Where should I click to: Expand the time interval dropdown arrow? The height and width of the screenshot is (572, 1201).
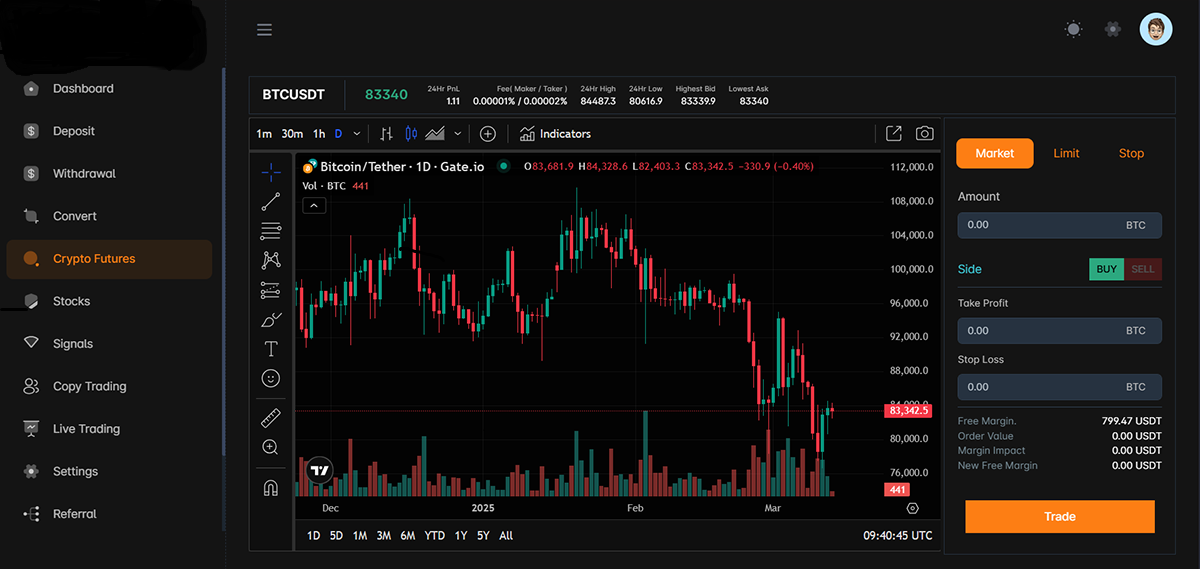[356, 134]
